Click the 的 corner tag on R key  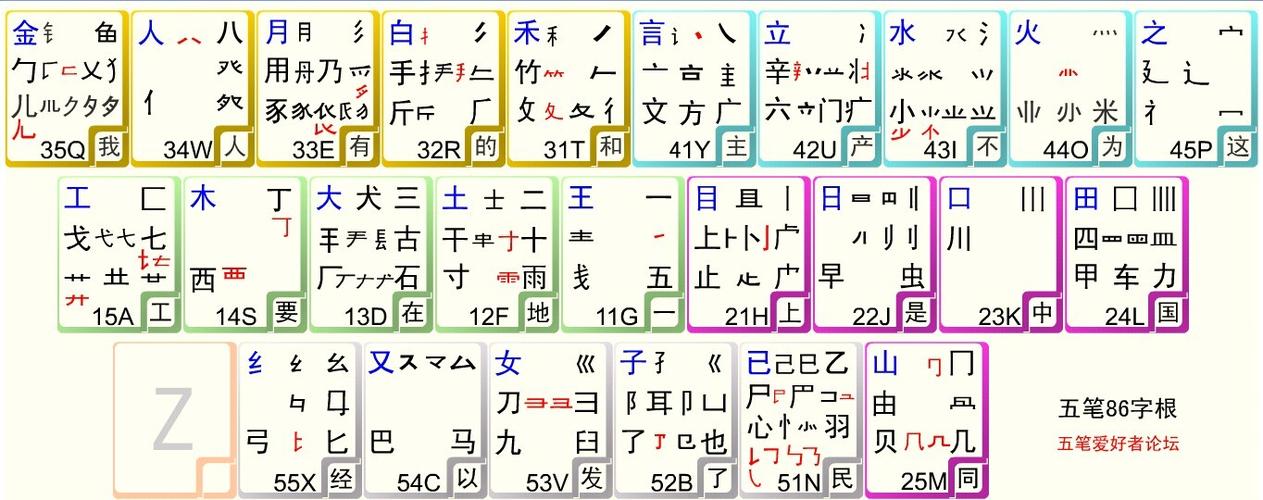(485, 147)
